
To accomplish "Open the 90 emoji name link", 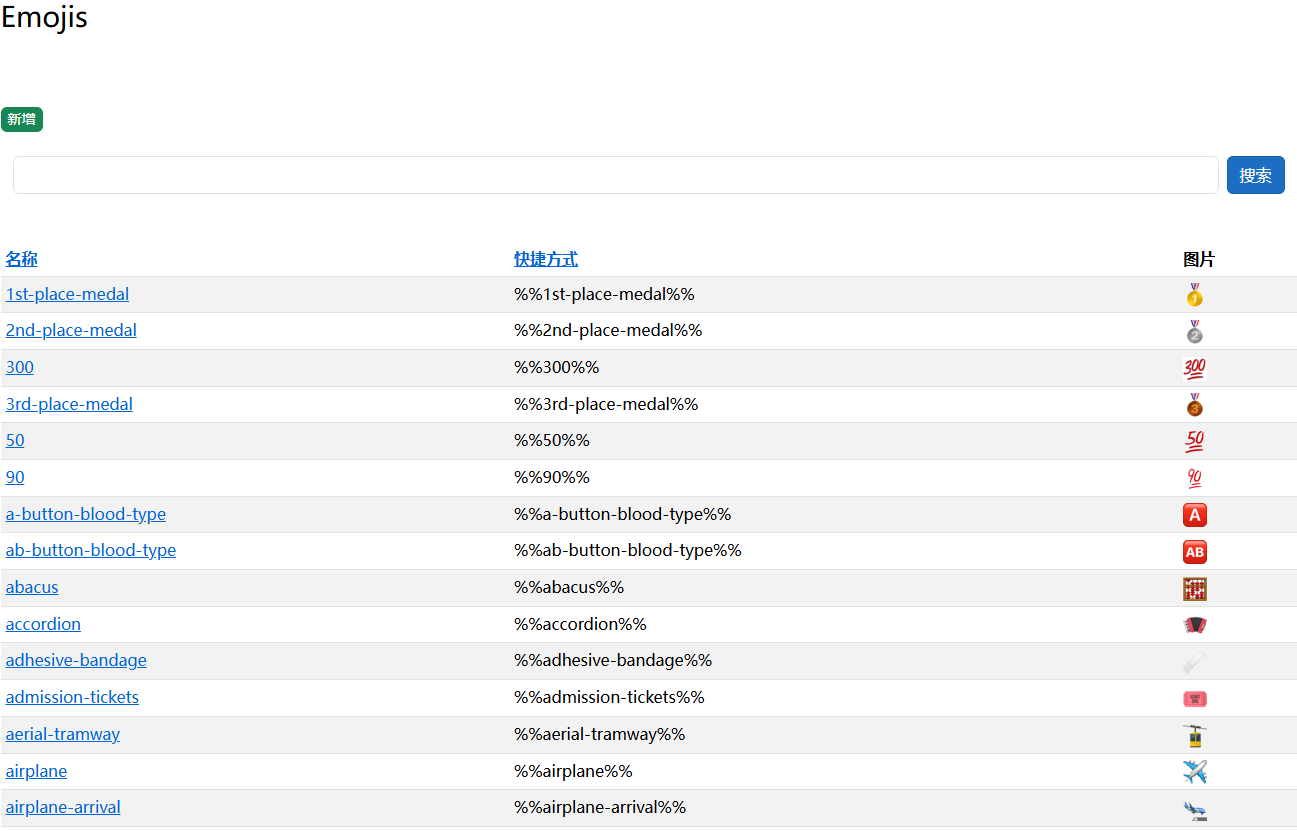I will point(15,477).
